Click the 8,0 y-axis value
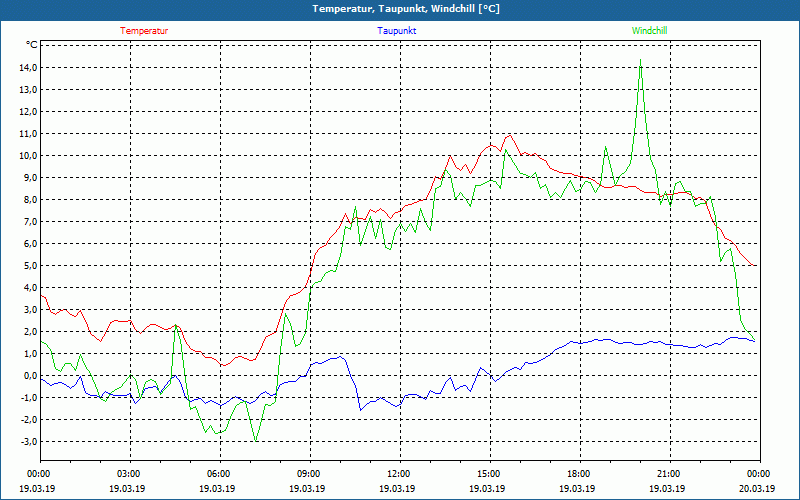The image size is (800, 500). pos(30,199)
